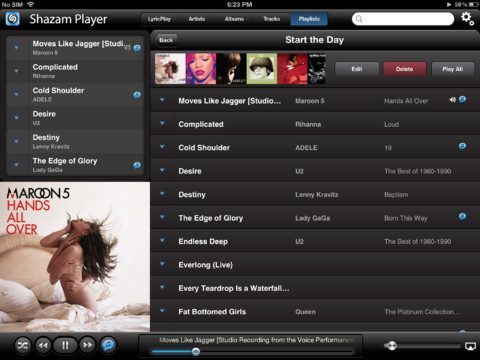Click LyricPlay icon on The Edge of Glory playlist row
The height and width of the screenshot is (360, 480).
[x=462, y=217]
